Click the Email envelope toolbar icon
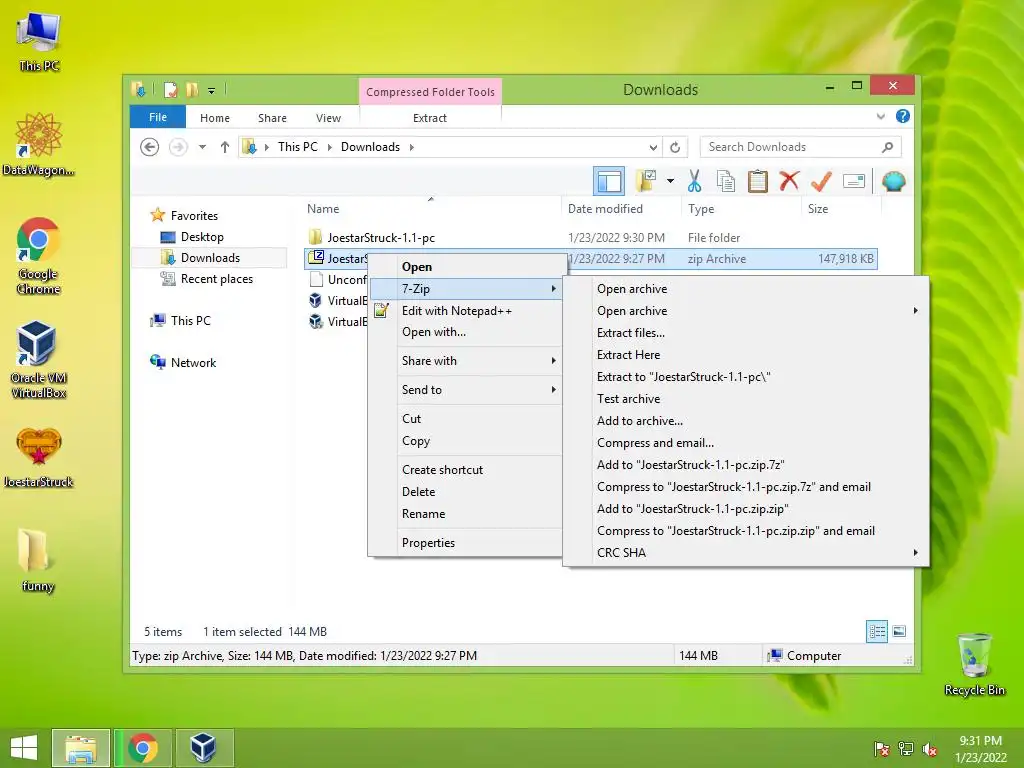Viewport: 1024px width, 768px height. (x=854, y=181)
